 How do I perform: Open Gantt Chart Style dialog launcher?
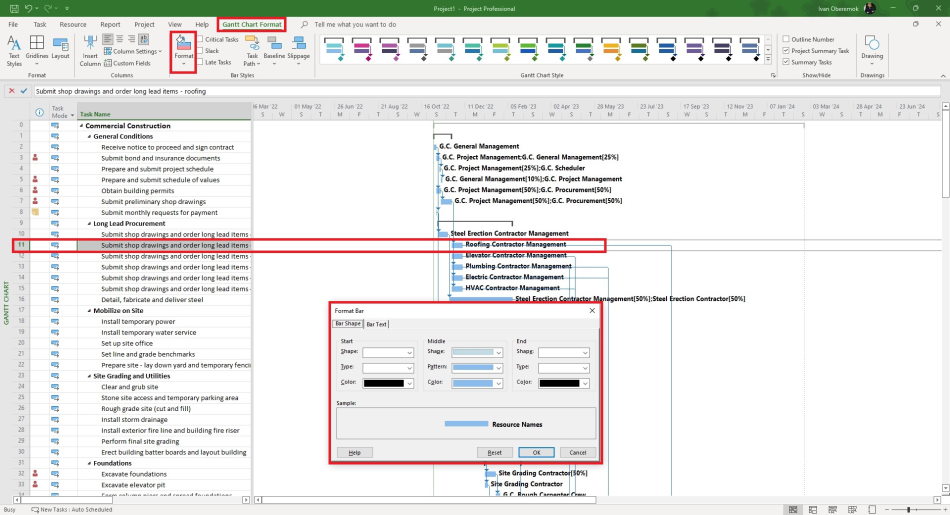tap(773, 76)
